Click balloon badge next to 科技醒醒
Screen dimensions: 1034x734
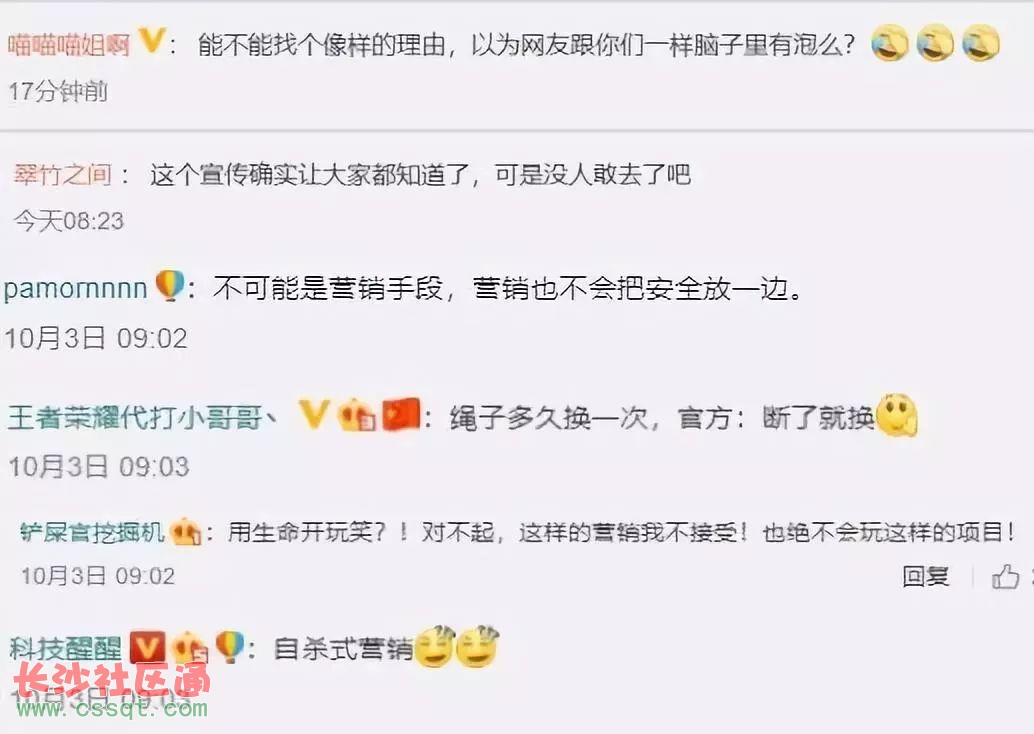(x=230, y=647)
